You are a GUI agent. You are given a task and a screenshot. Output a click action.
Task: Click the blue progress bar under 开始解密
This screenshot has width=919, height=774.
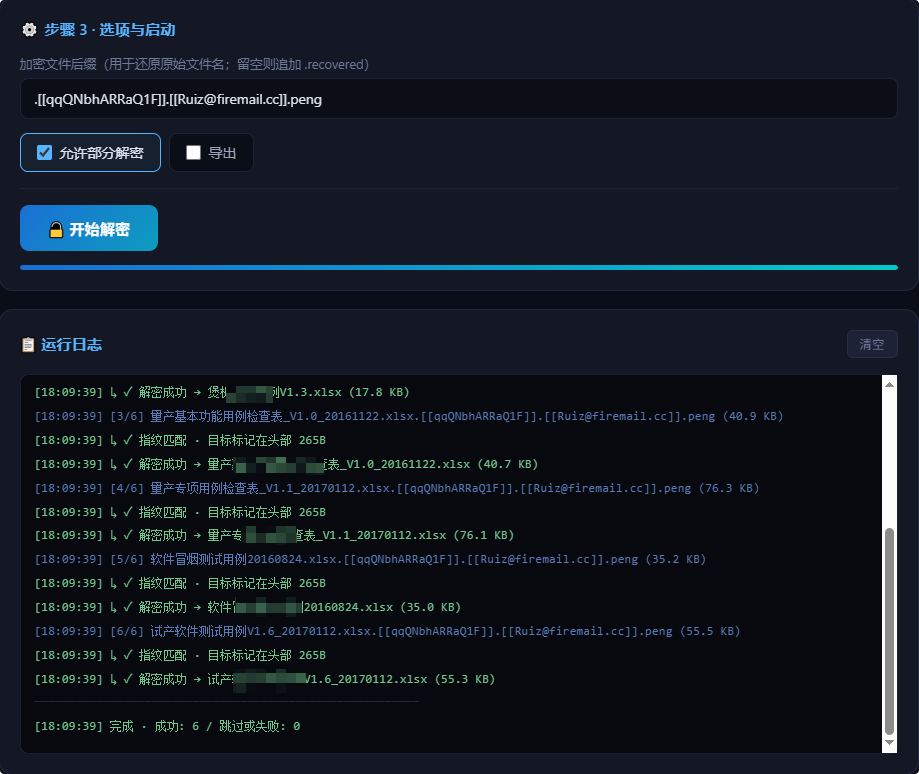point(458,268)
